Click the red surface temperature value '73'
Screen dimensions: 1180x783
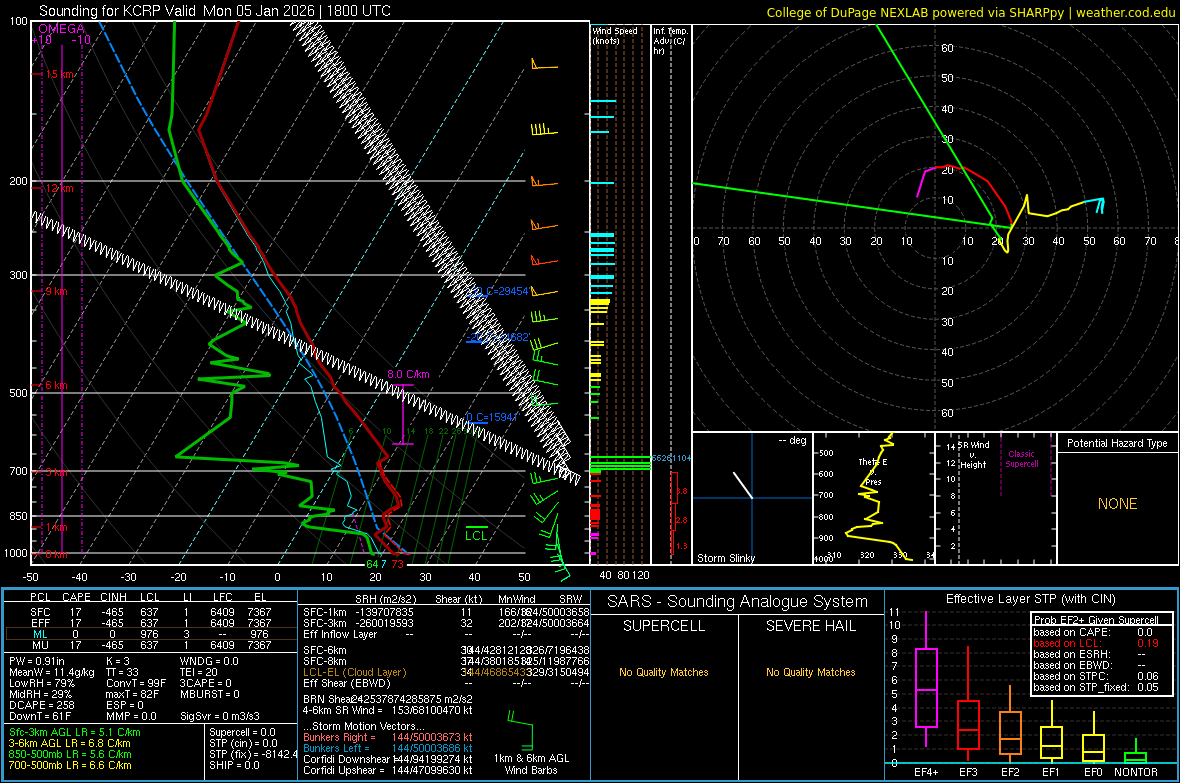397,564
